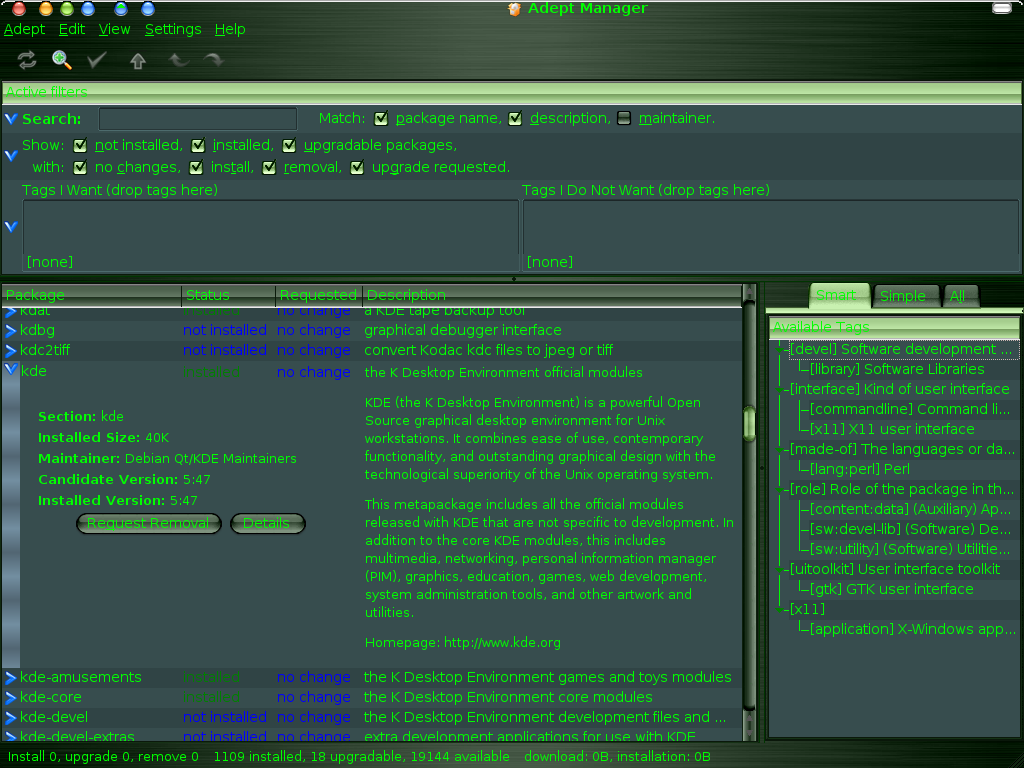Collapse the Tags filter section arrow
Screen dimensions: 1024x768
(10, 227)
